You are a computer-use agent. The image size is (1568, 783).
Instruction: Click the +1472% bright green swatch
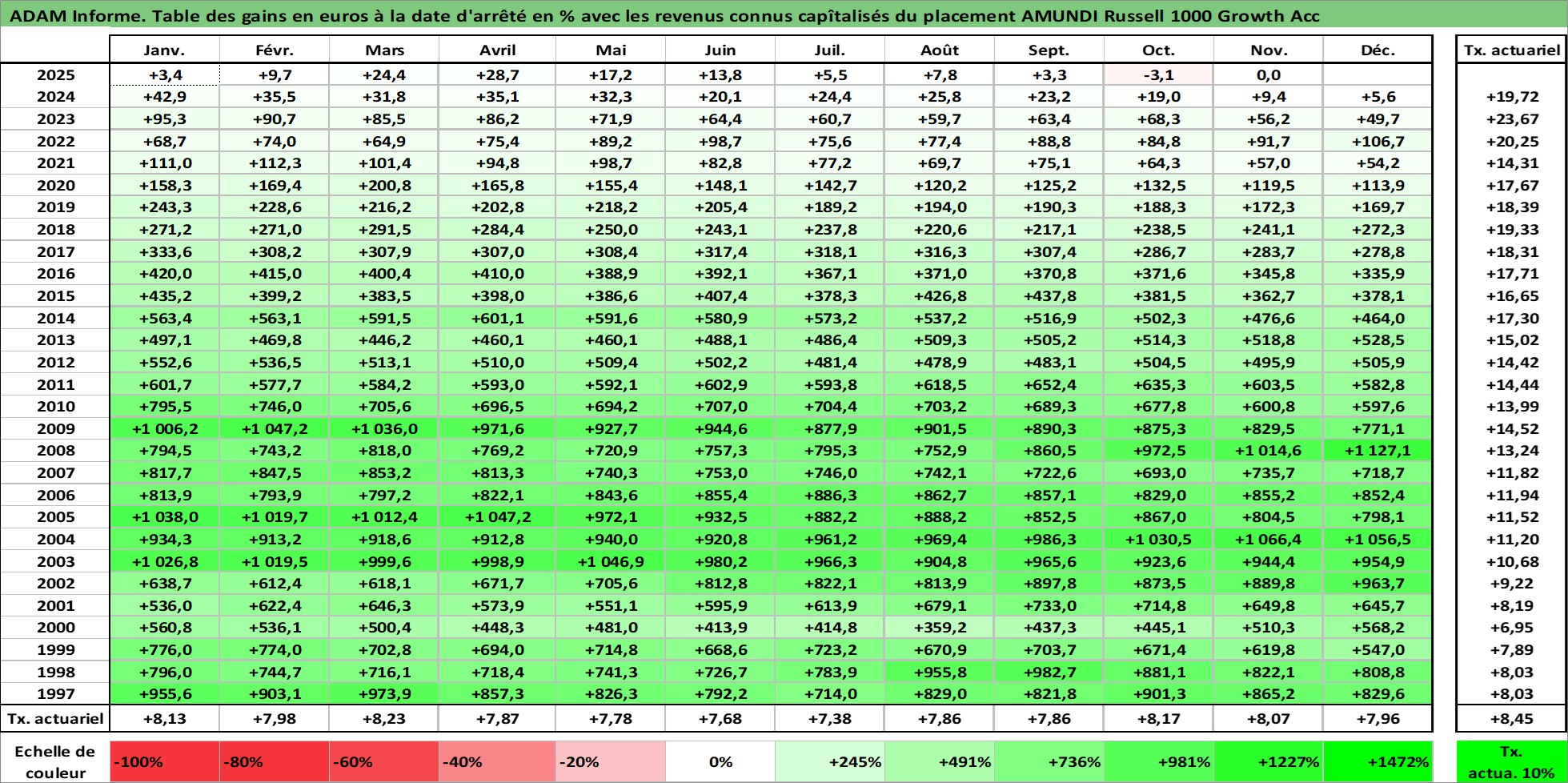click(x=1378, y=761)
